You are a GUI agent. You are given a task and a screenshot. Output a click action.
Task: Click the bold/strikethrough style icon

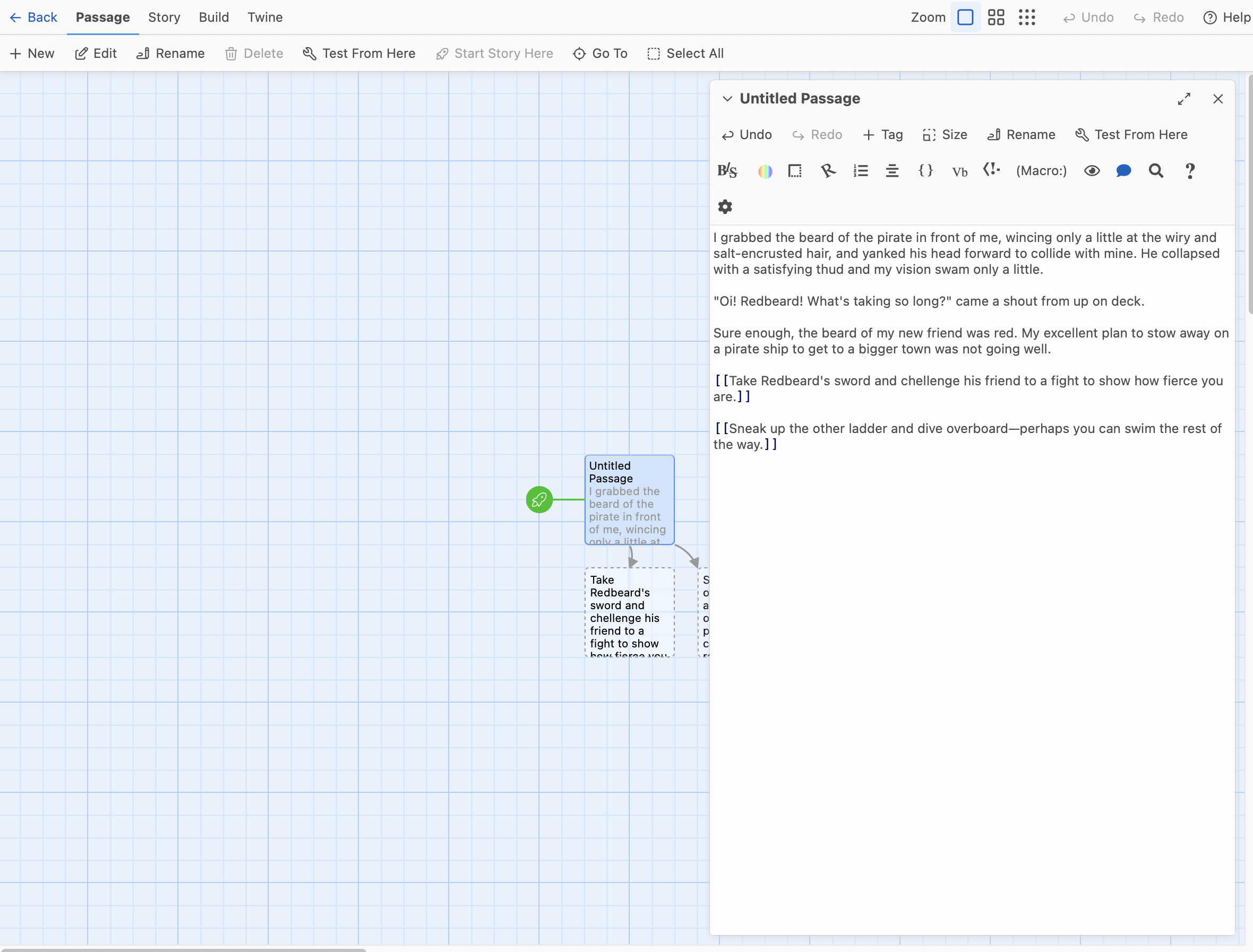tap(727, 171)
